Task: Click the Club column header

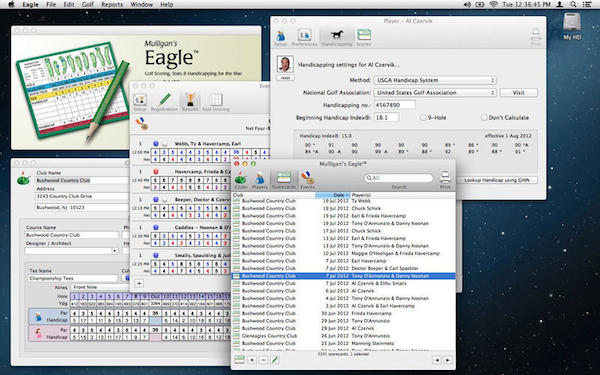Action: tap(273, 195)
